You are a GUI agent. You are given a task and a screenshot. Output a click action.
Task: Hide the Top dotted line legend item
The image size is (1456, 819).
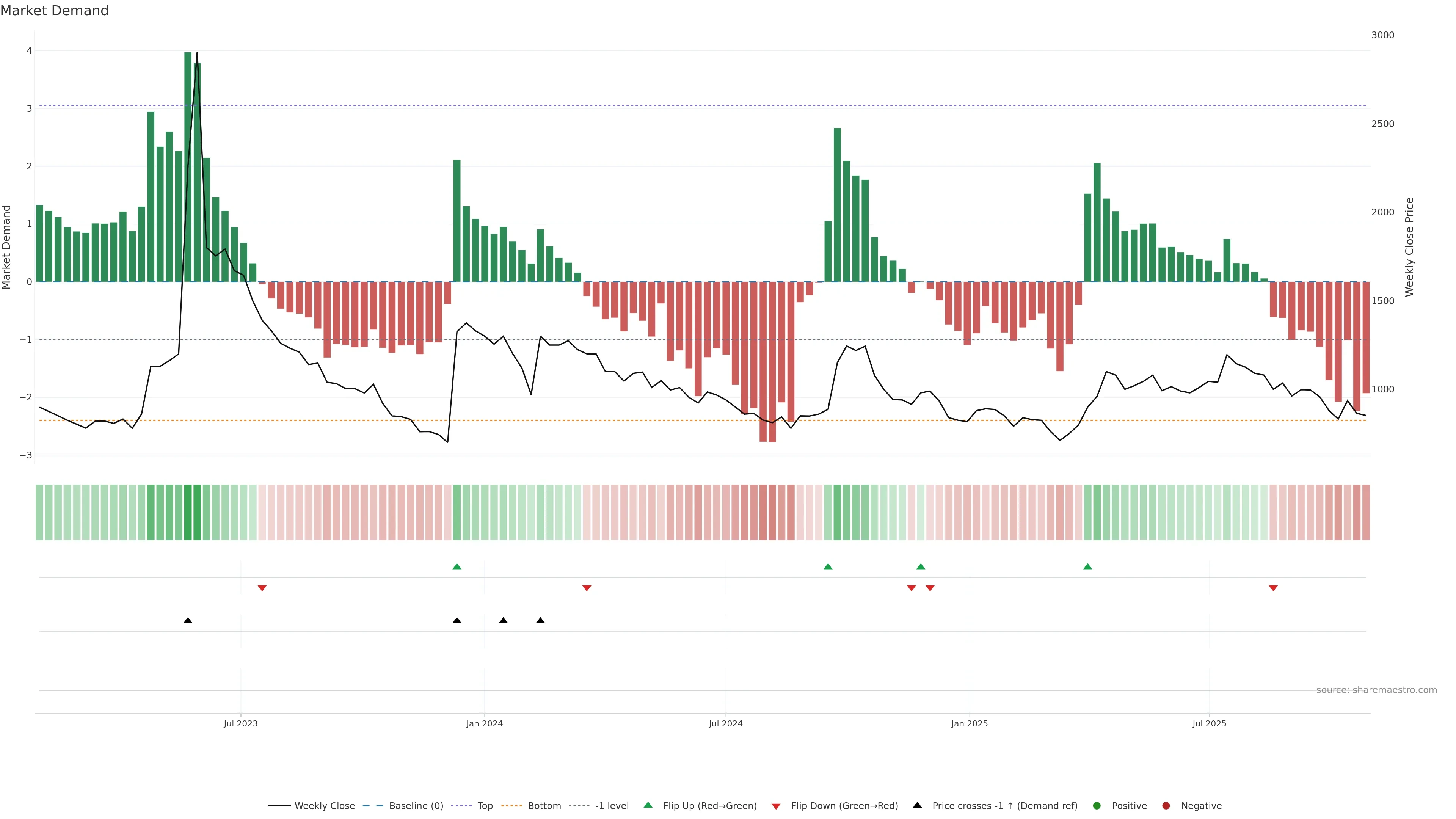(485, 806)
